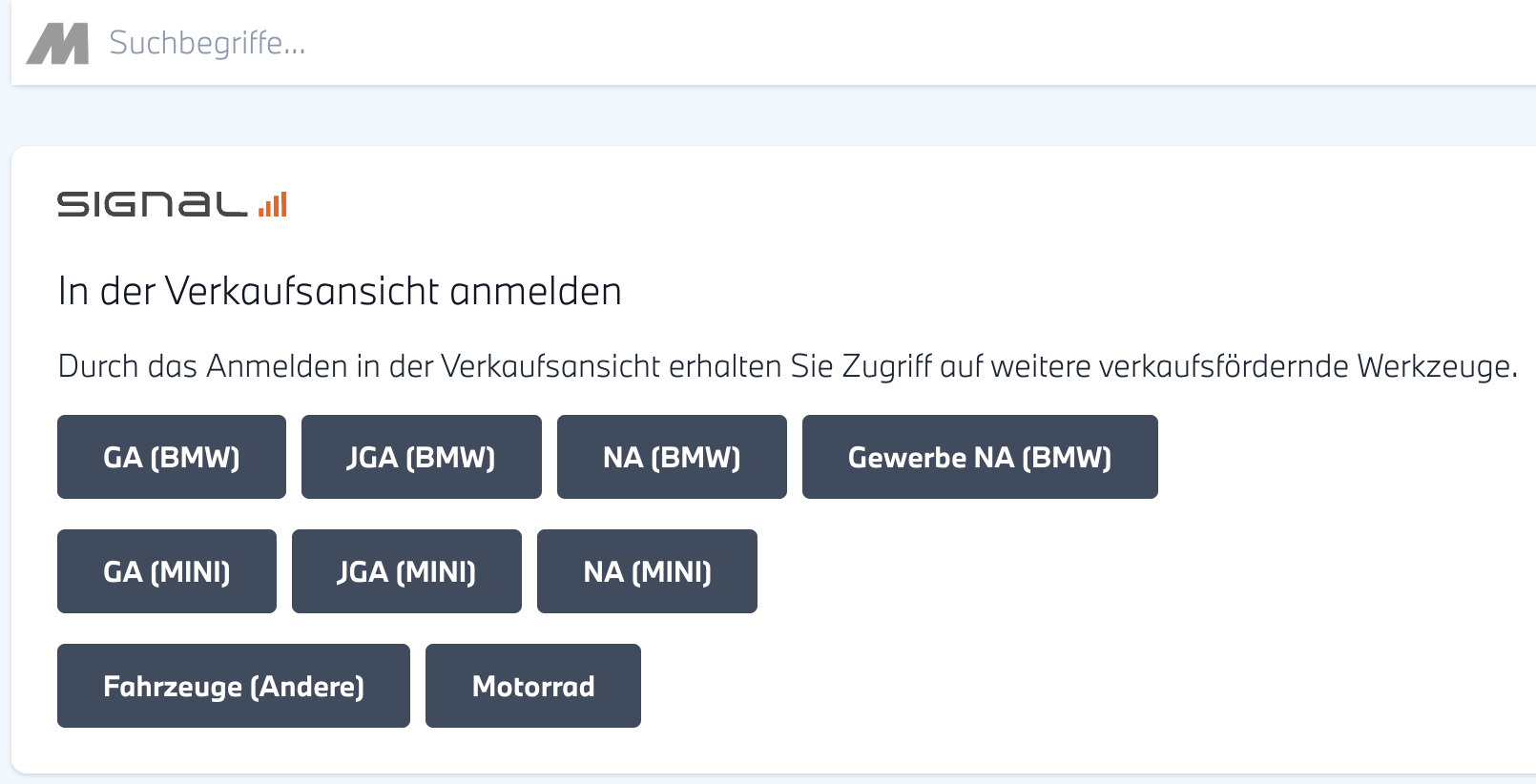Select the JGA (BMW) button

[x=421, y=457]
